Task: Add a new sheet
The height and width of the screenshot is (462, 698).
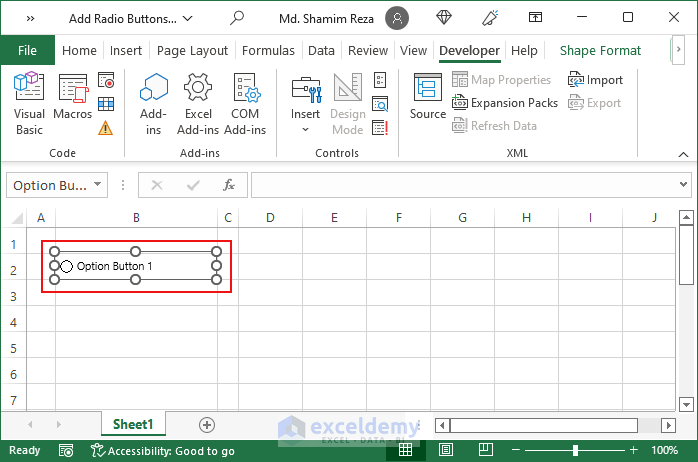Action: pyautogui.click(x=207, y=425)
